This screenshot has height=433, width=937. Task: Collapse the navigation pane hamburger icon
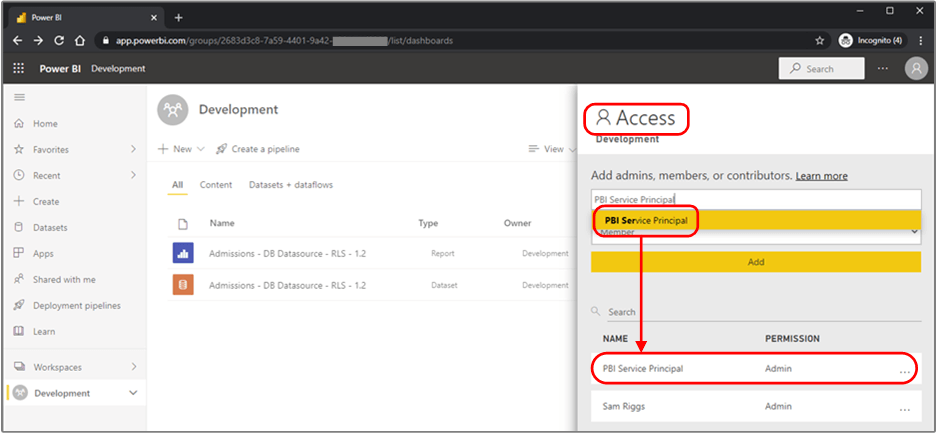[x=19, y=97]
